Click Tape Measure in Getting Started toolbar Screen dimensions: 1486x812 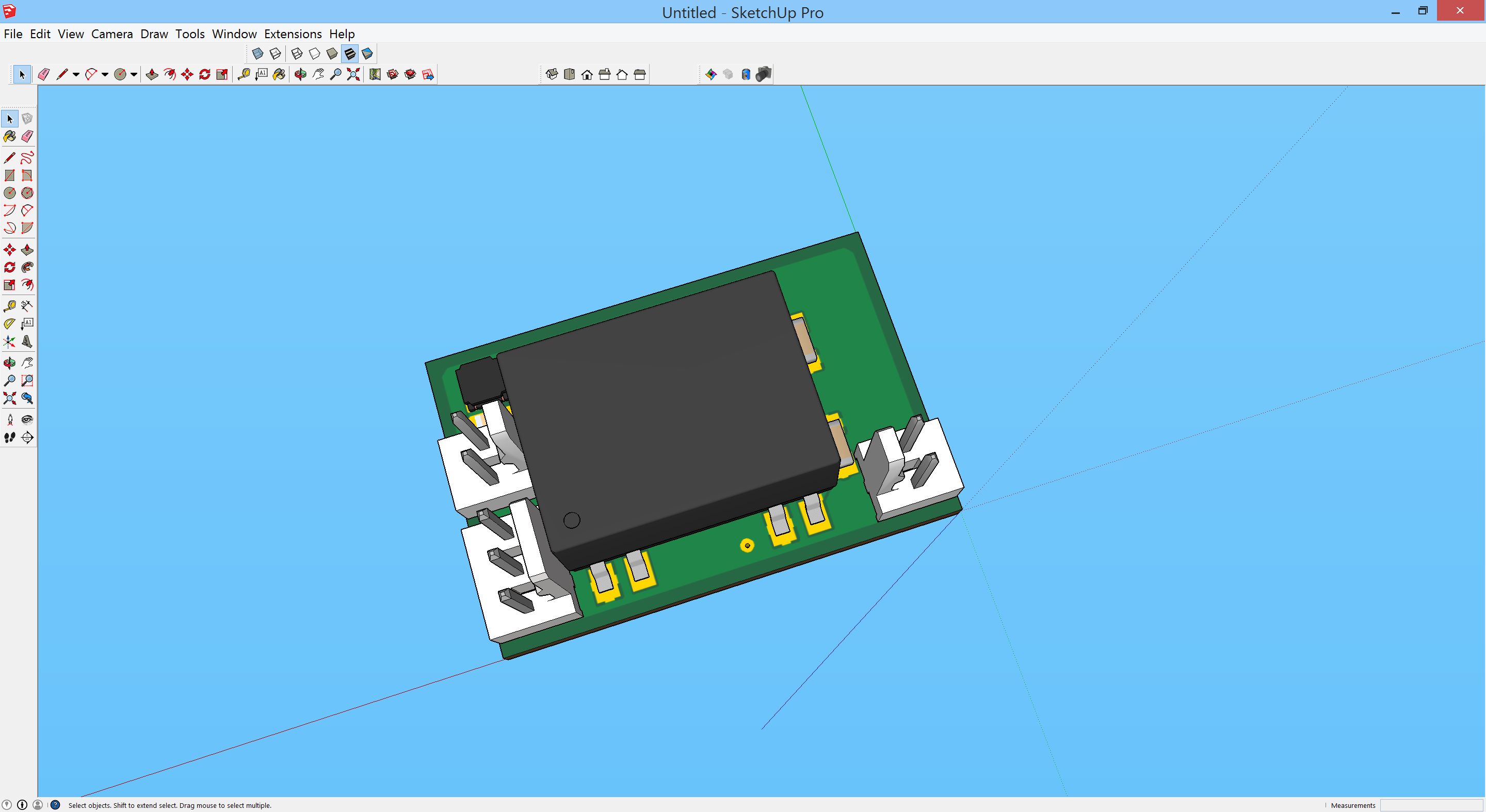coord(244,74)
